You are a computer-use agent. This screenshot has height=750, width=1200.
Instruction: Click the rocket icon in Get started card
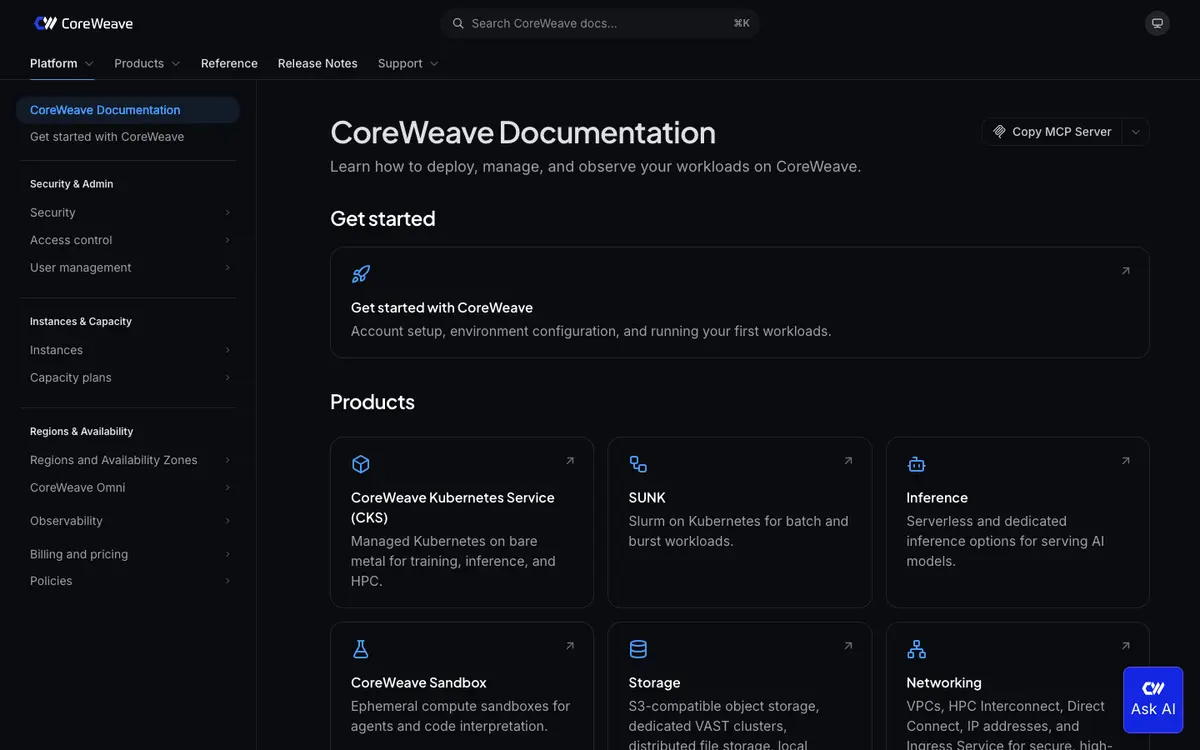[361, 274]
